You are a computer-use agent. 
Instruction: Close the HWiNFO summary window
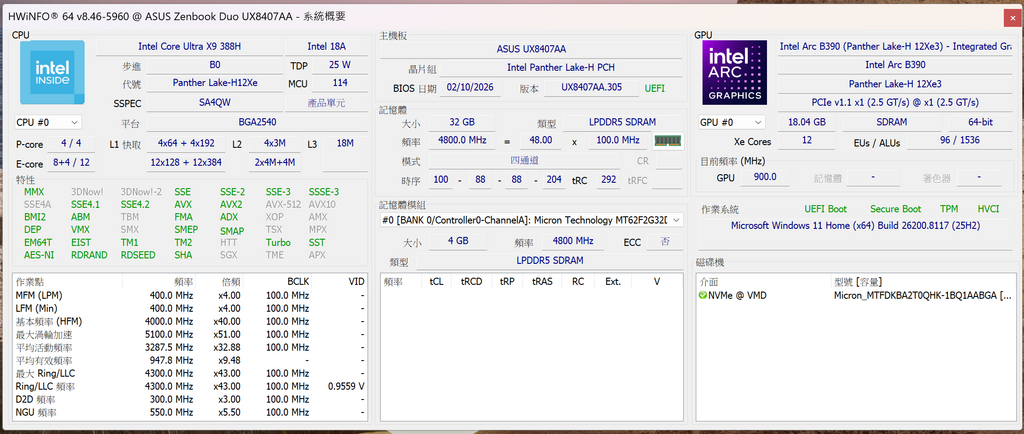[x=1010, y=18]
